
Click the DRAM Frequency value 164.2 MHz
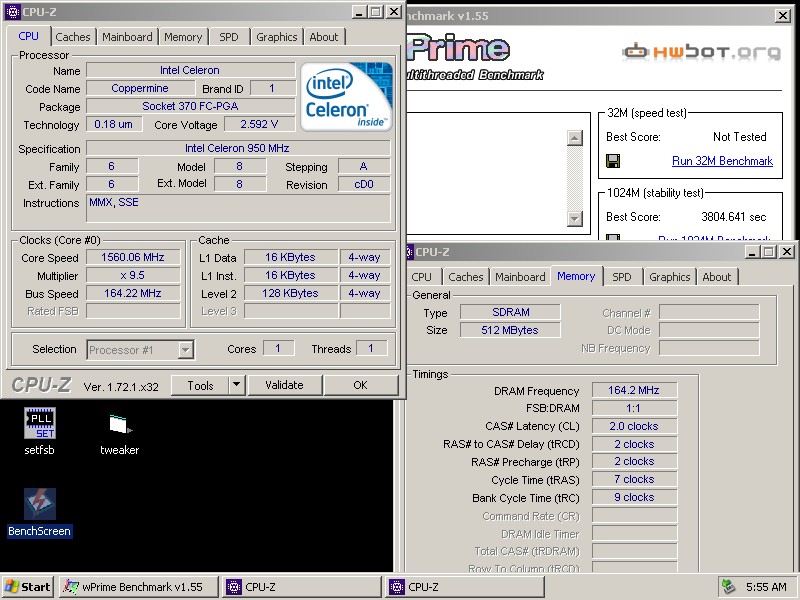[634, 390]
